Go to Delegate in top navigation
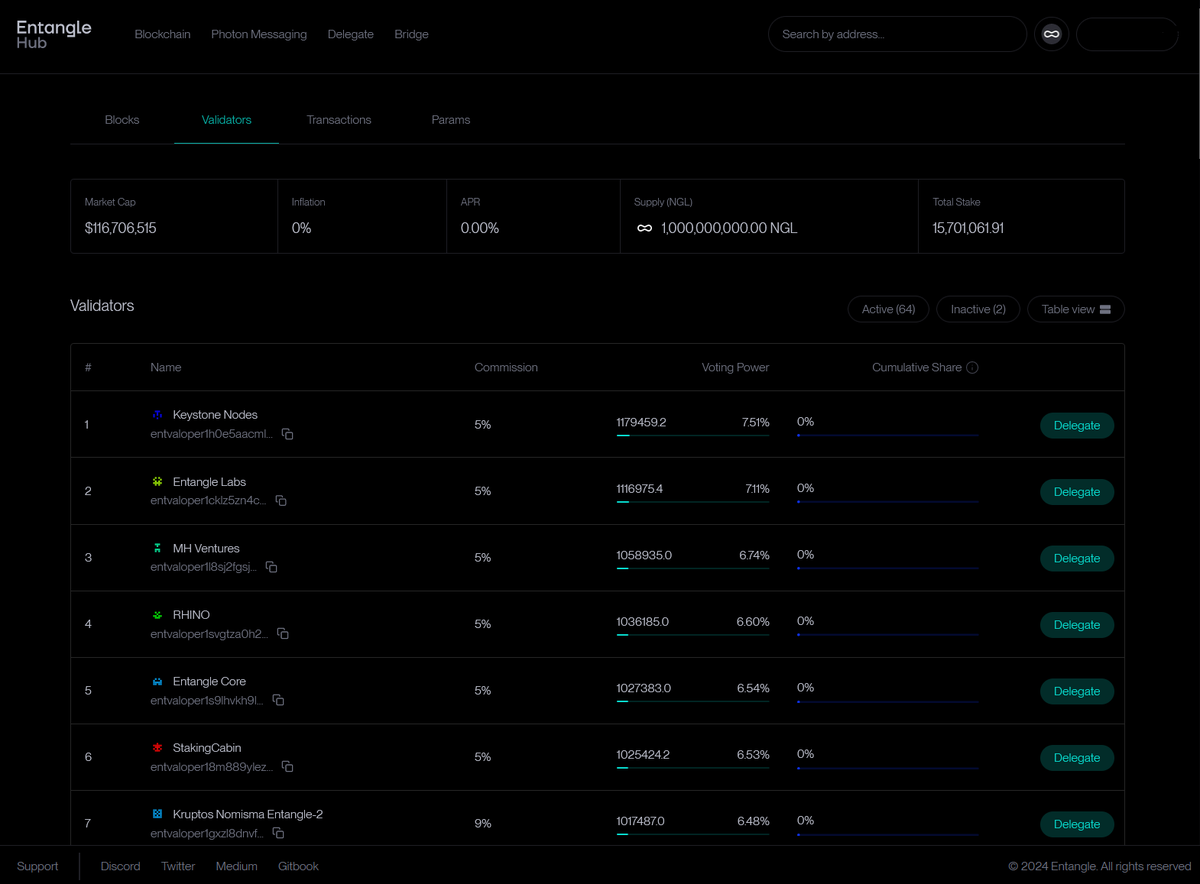Image resolution: width=1200 pixels, height=884 pixels. [351, 34]
